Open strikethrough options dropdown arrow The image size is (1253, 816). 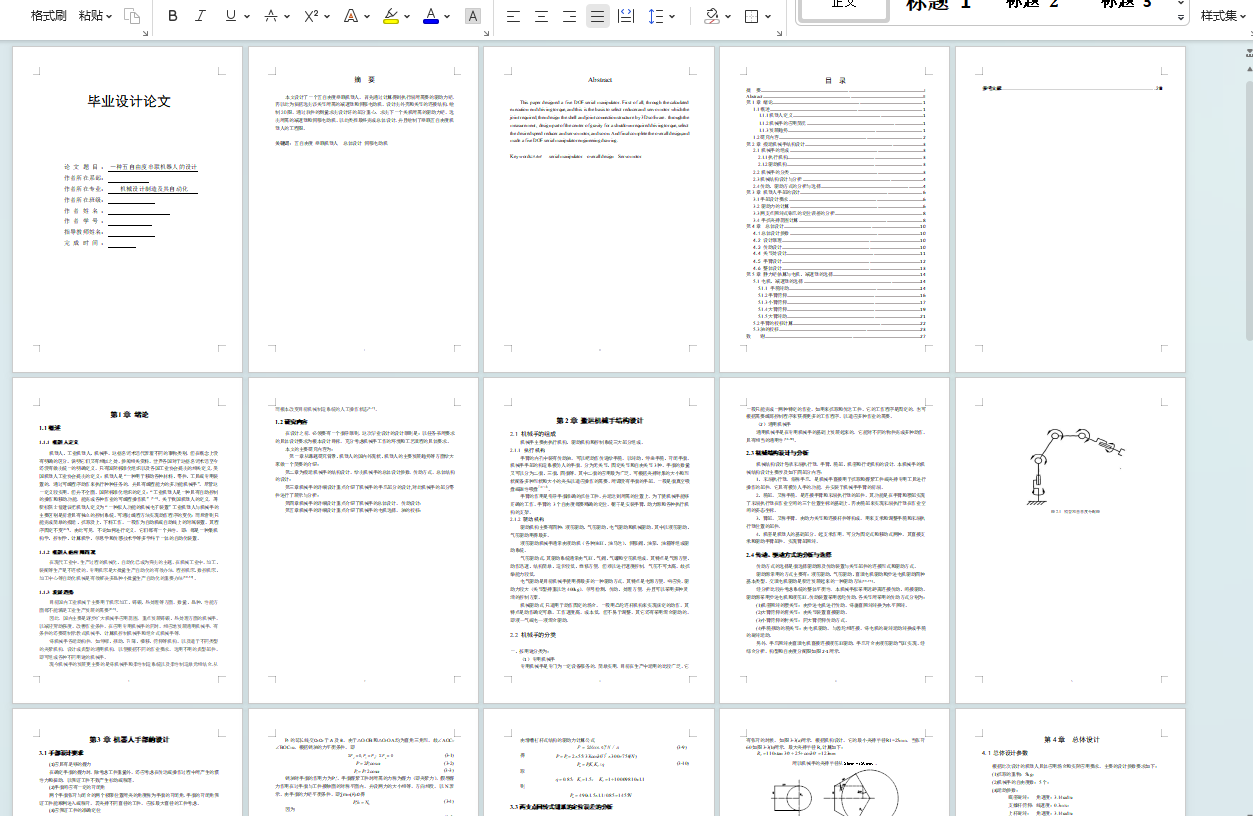(287, 16)
